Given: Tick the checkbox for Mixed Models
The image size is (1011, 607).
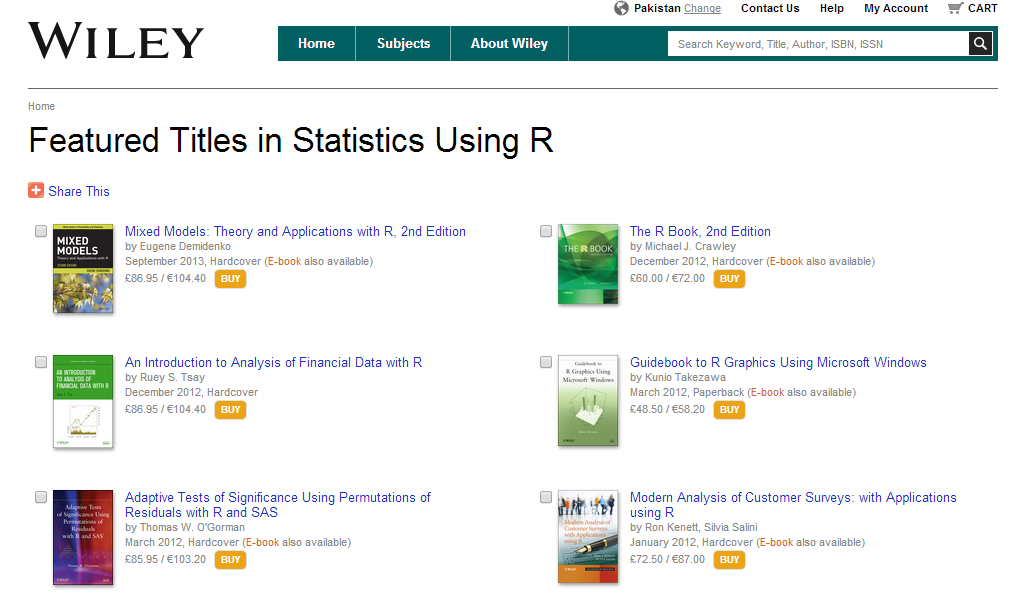Looking at the screenshot, I should coord(41,231).
